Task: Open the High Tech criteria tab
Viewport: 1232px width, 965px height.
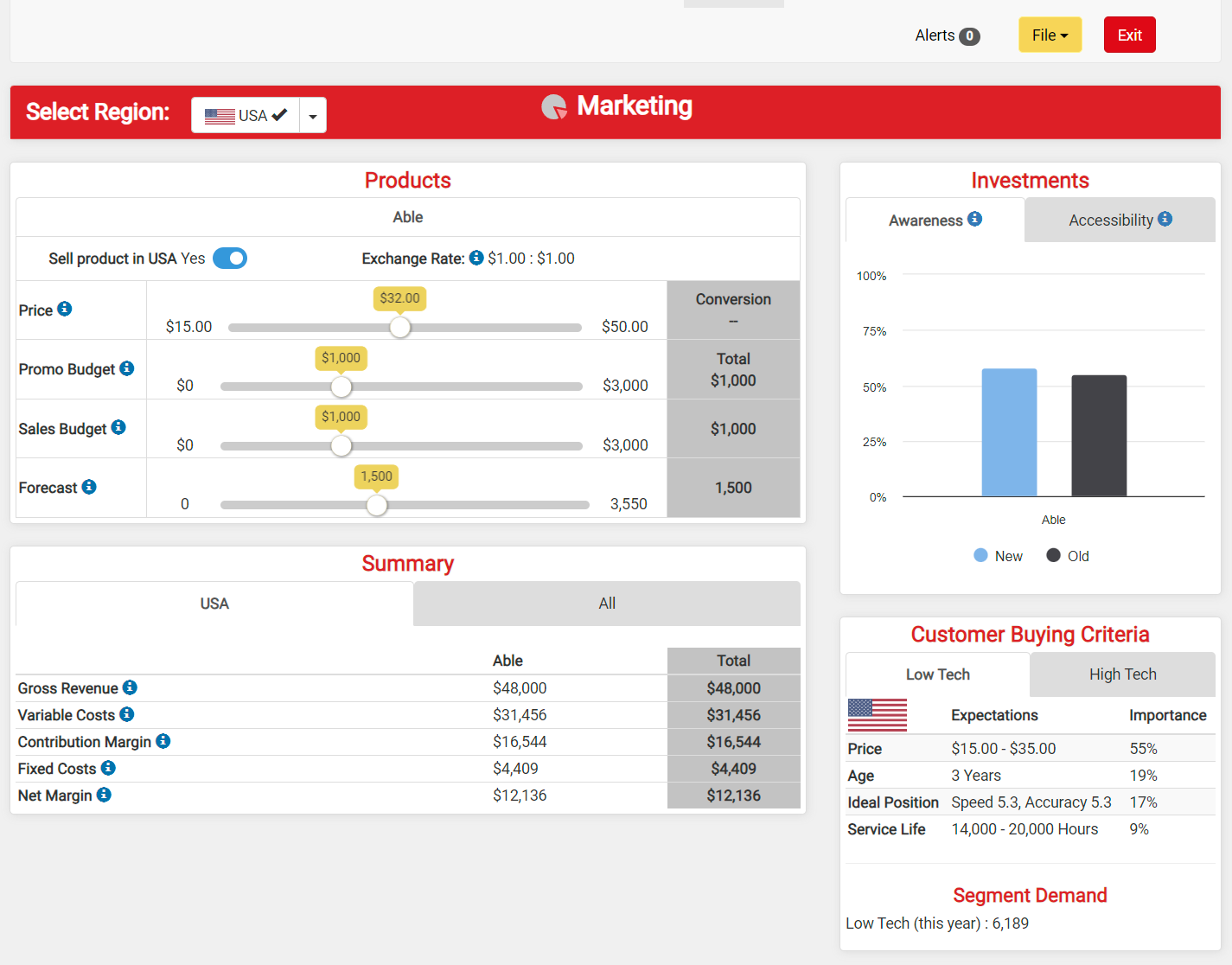Action: click(x=1122, y=674)
